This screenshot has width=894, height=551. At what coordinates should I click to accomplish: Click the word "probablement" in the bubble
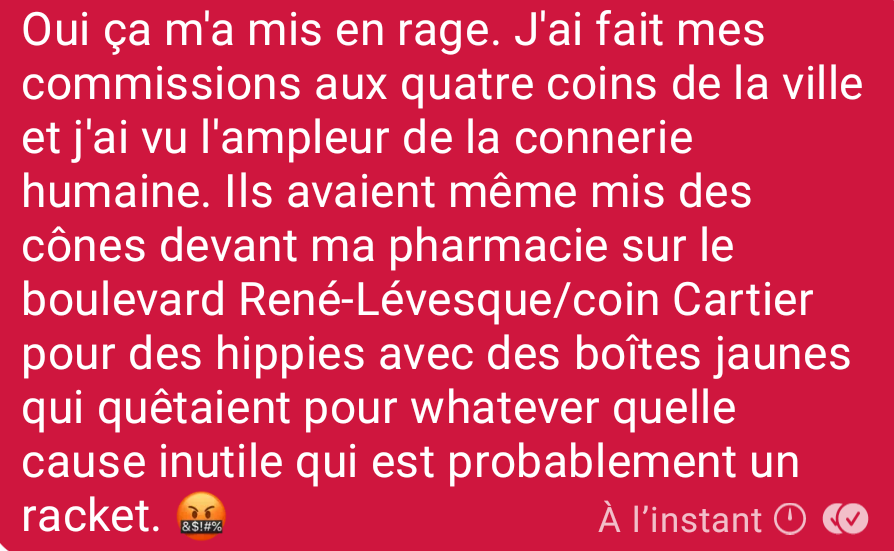pos(592,463)
